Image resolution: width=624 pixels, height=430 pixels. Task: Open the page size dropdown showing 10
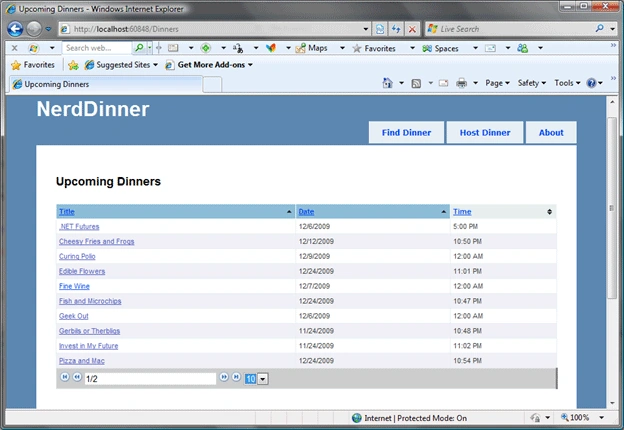point(263,379)
